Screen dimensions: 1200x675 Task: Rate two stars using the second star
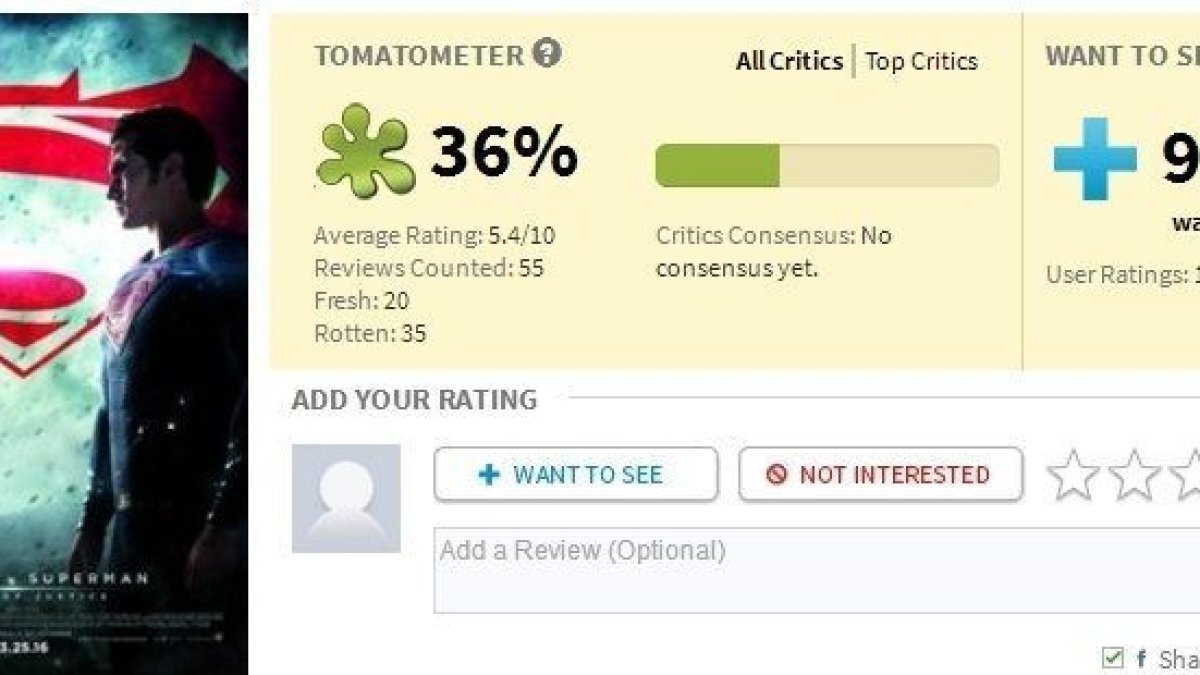pos(1135,475)
